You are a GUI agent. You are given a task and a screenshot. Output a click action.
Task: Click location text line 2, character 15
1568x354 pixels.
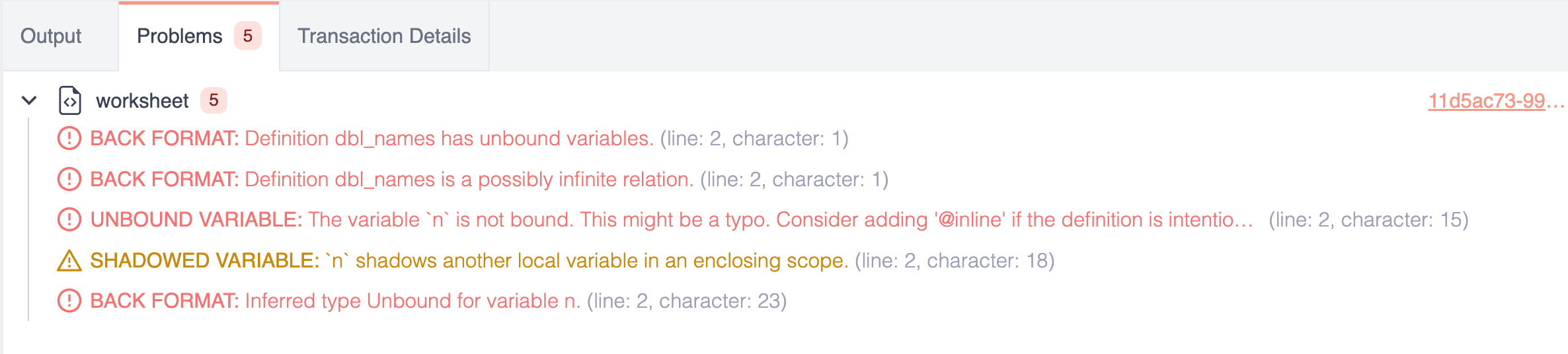tap(1368, 220)
